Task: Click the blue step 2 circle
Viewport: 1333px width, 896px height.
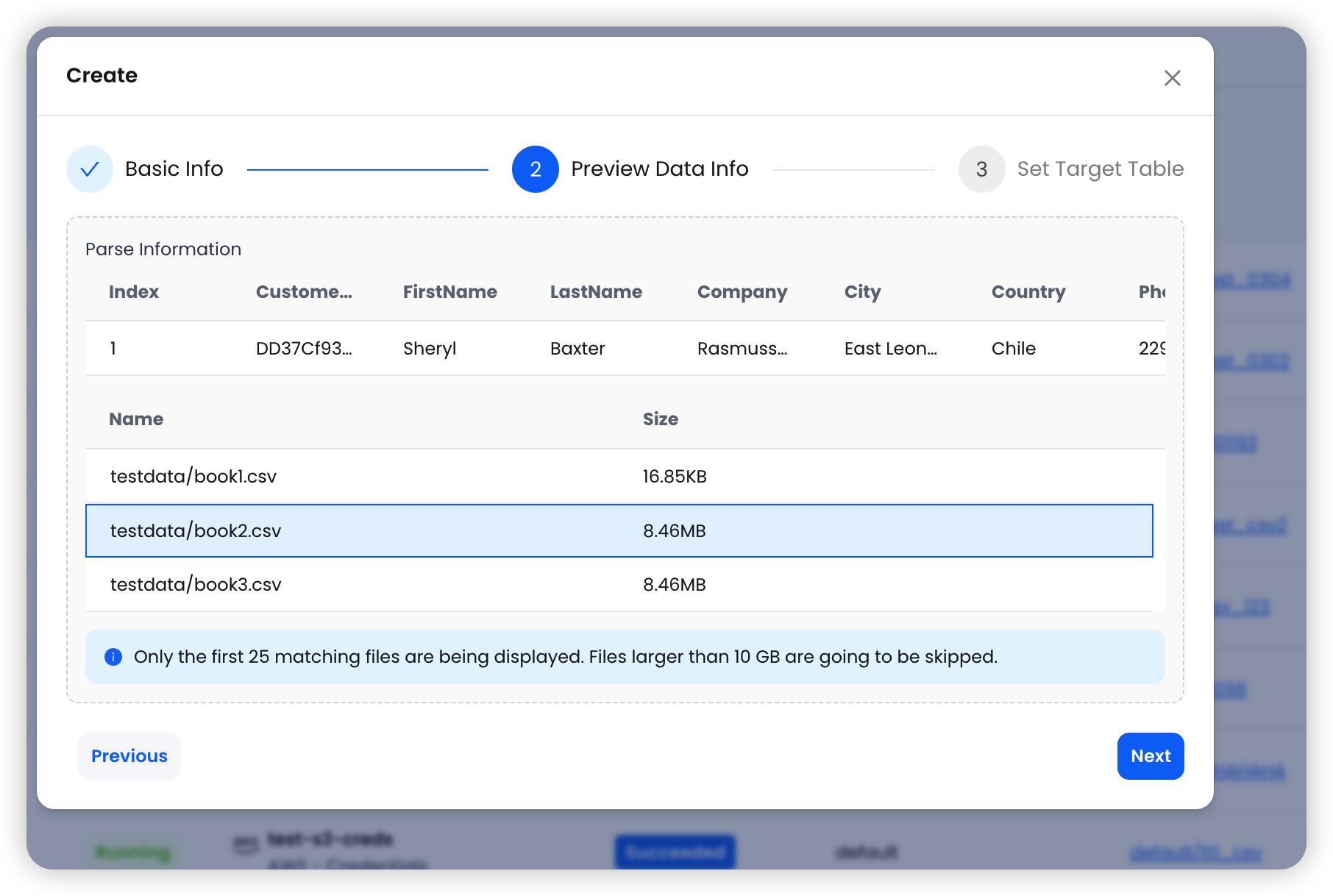Action: [535, 169]
